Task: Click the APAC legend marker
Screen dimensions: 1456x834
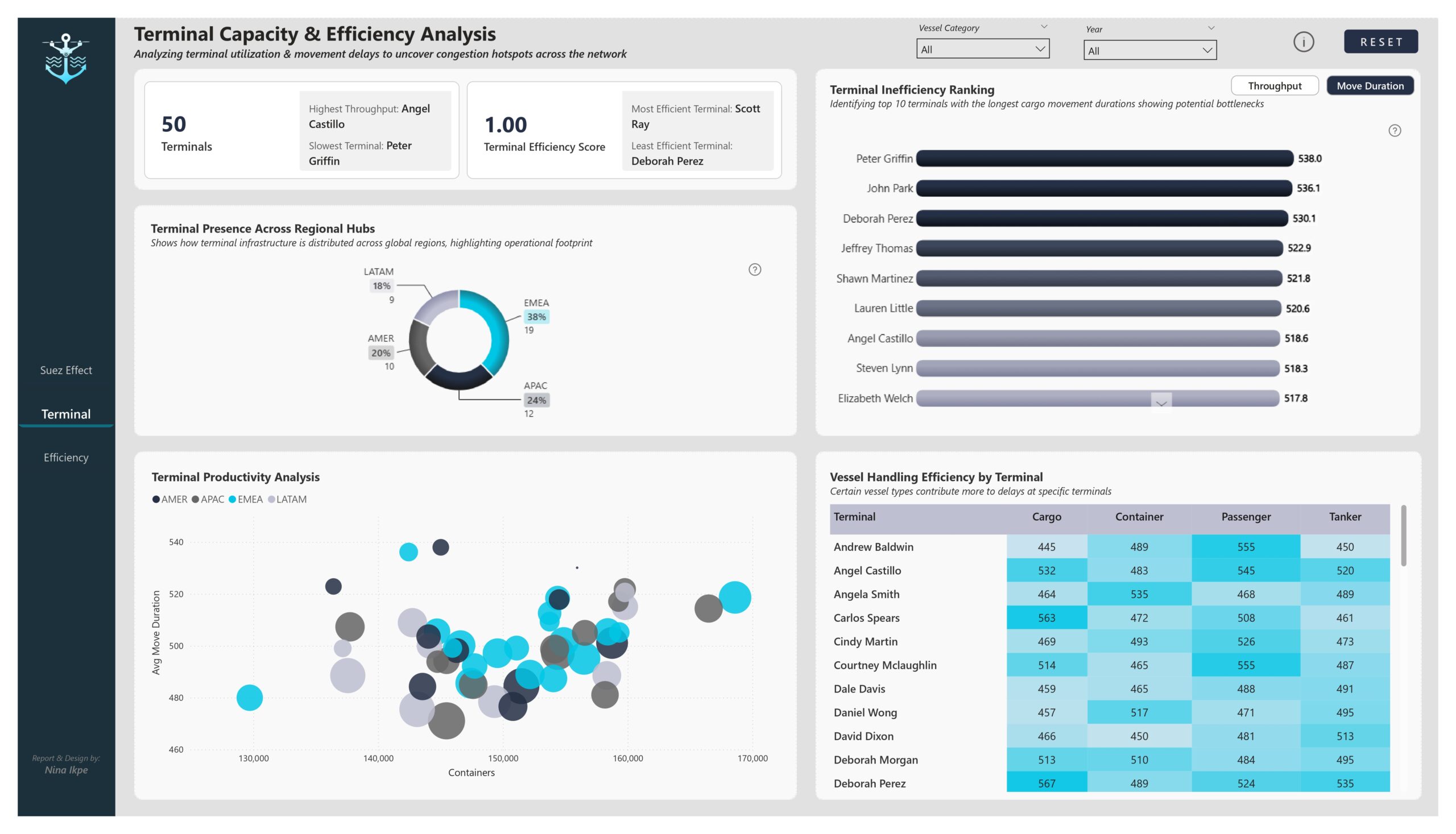Action: (196, 499)
